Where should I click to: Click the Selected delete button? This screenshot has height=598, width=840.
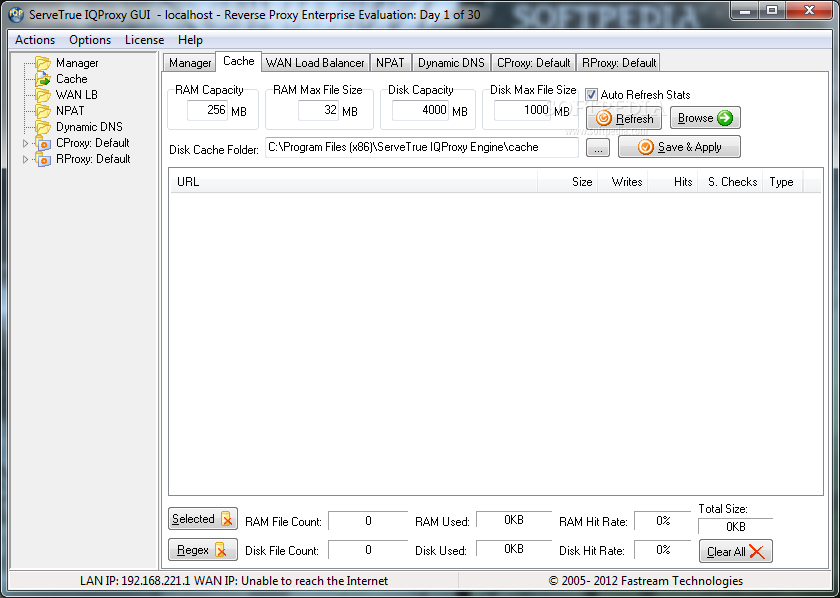pyautogui.click(x=203, y=519)
